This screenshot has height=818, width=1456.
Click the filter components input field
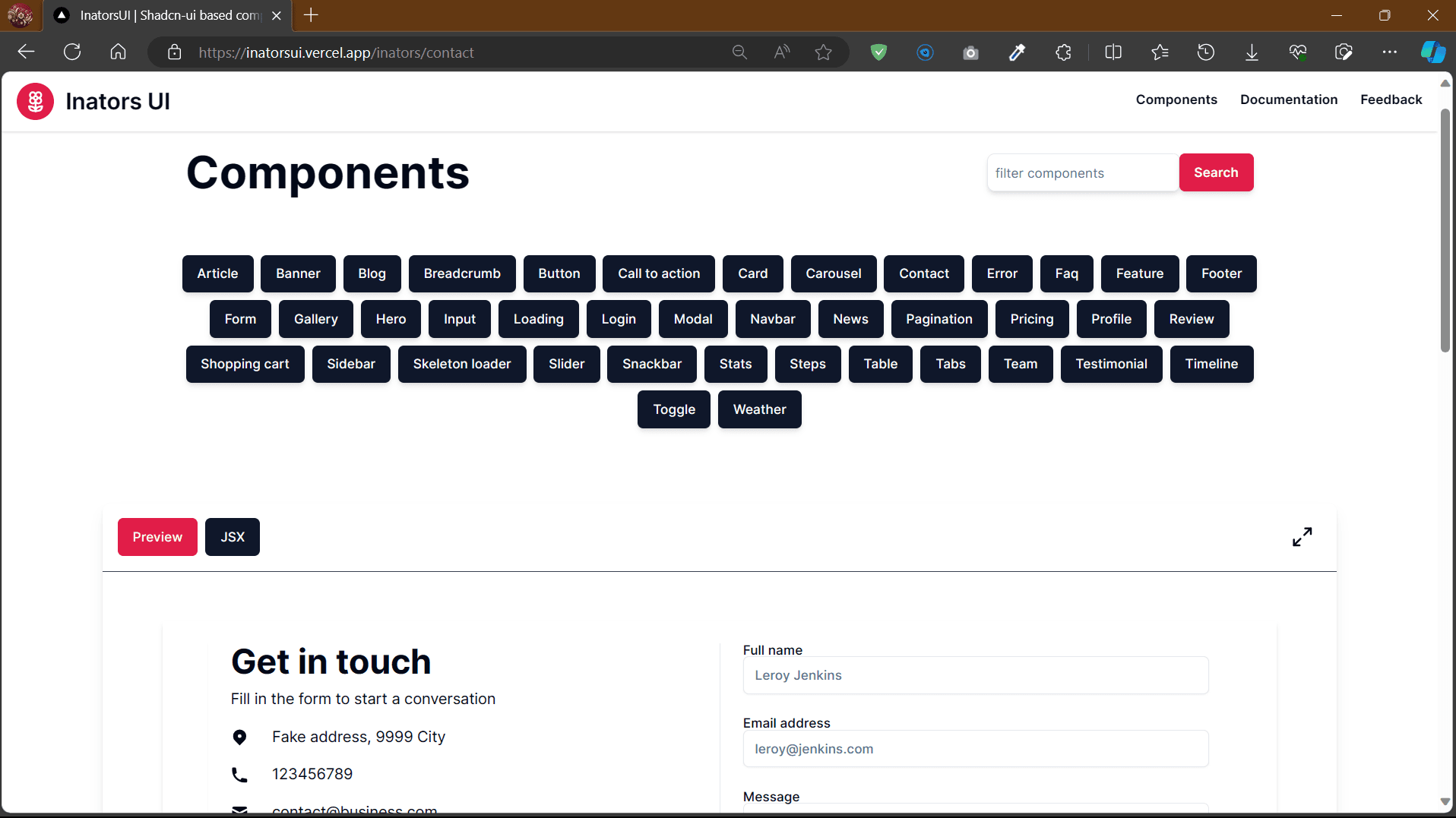click(x=1082, y=173)
